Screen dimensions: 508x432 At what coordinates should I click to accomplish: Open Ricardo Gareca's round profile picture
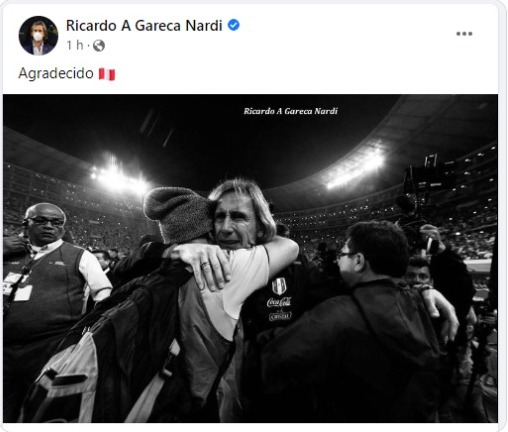38,35
